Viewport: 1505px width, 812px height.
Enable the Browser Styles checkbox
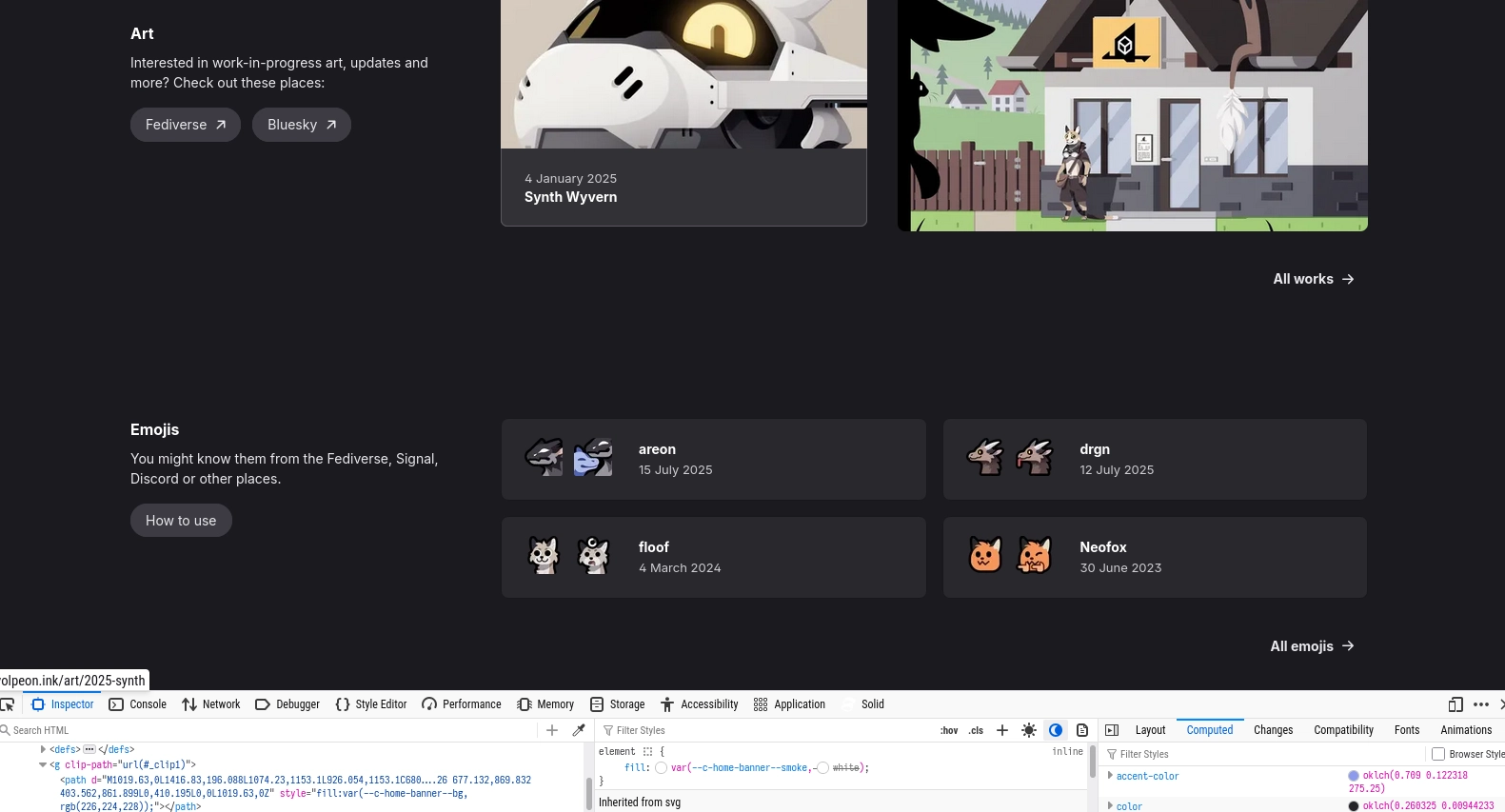1438,754
